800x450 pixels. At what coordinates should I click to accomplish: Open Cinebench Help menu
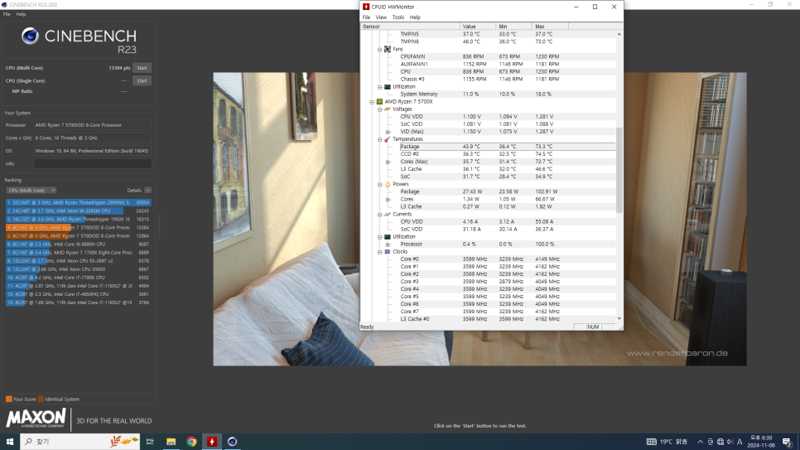21,14
